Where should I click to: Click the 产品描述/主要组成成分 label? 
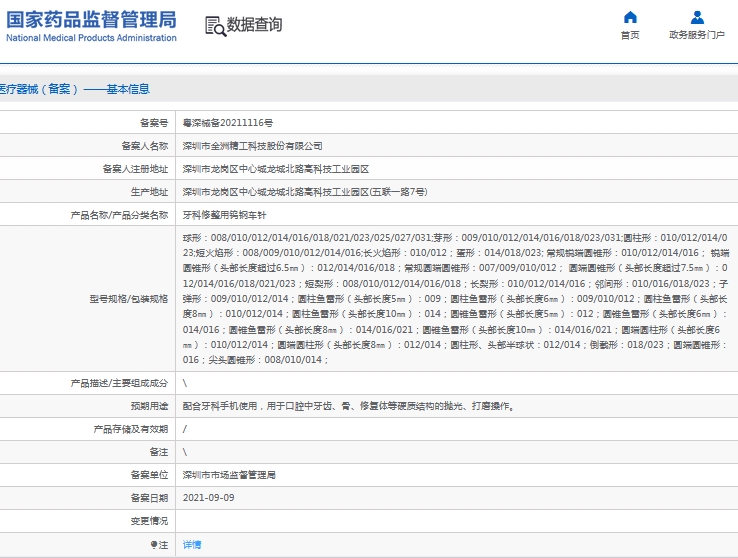pyautogui.click(x=119, y=383)
